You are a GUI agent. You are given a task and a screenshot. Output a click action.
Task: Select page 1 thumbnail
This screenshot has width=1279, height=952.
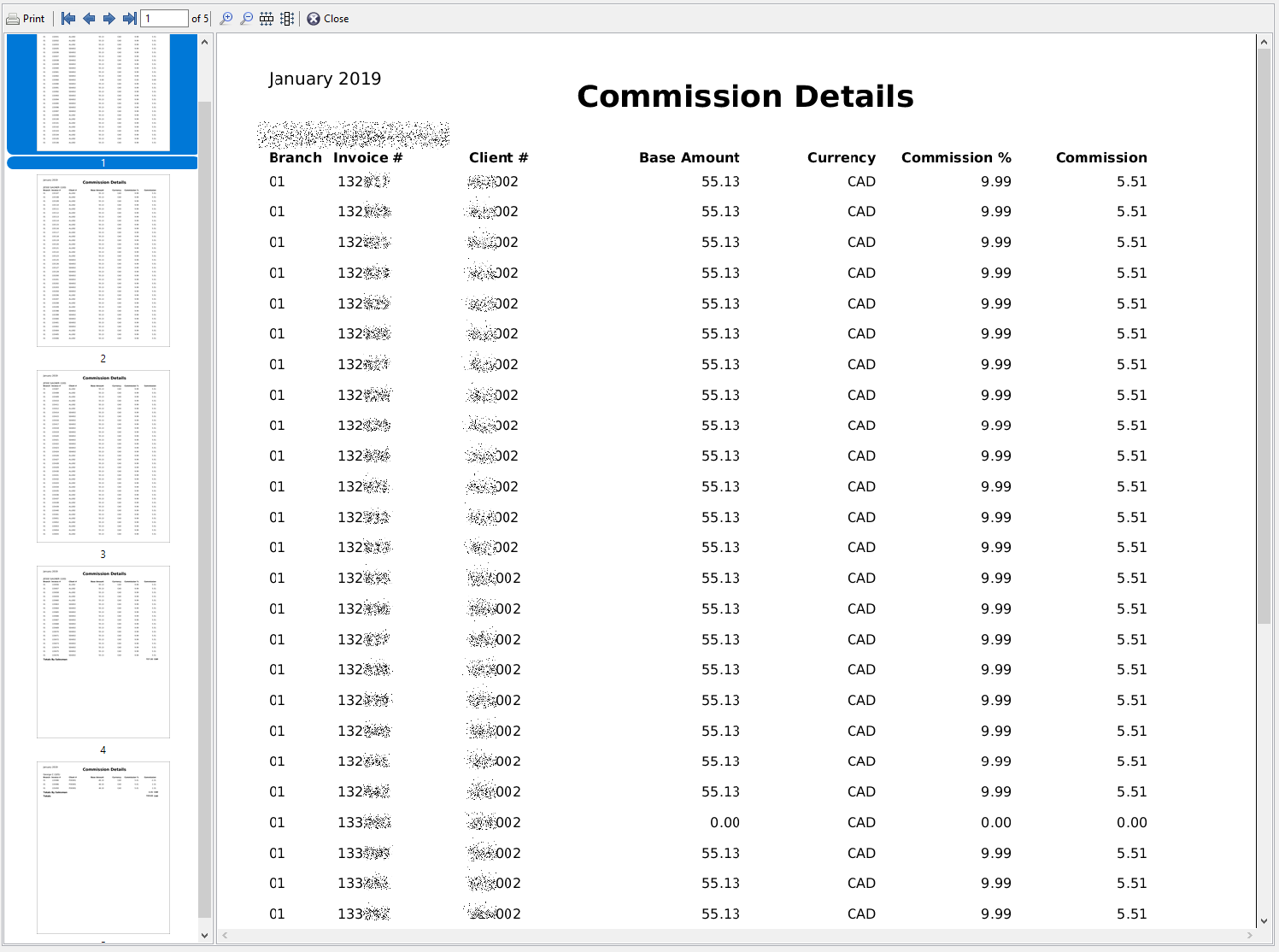coord(103,93)
